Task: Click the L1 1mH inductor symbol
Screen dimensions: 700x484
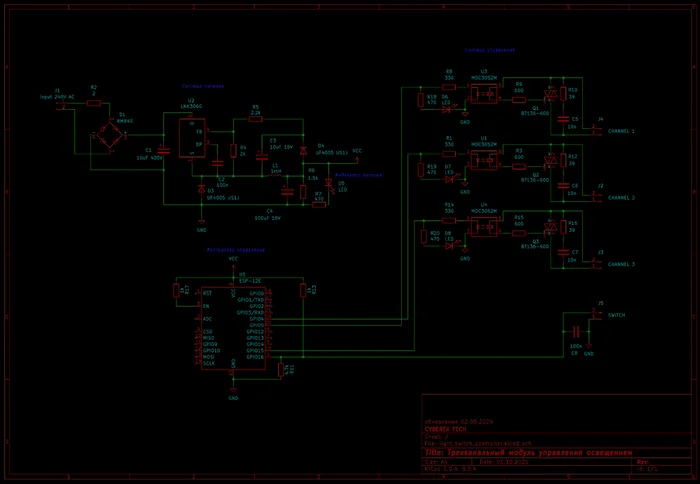Action: [276, 176]
